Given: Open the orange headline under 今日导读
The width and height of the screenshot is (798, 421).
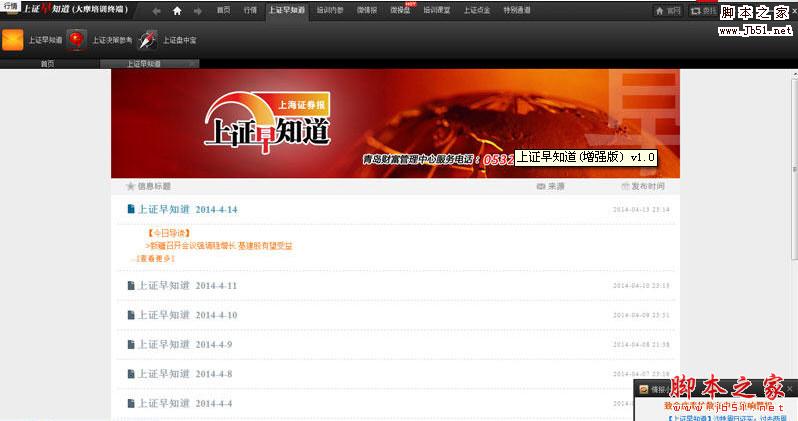Looking at the screenshot, I should [219, 246].
